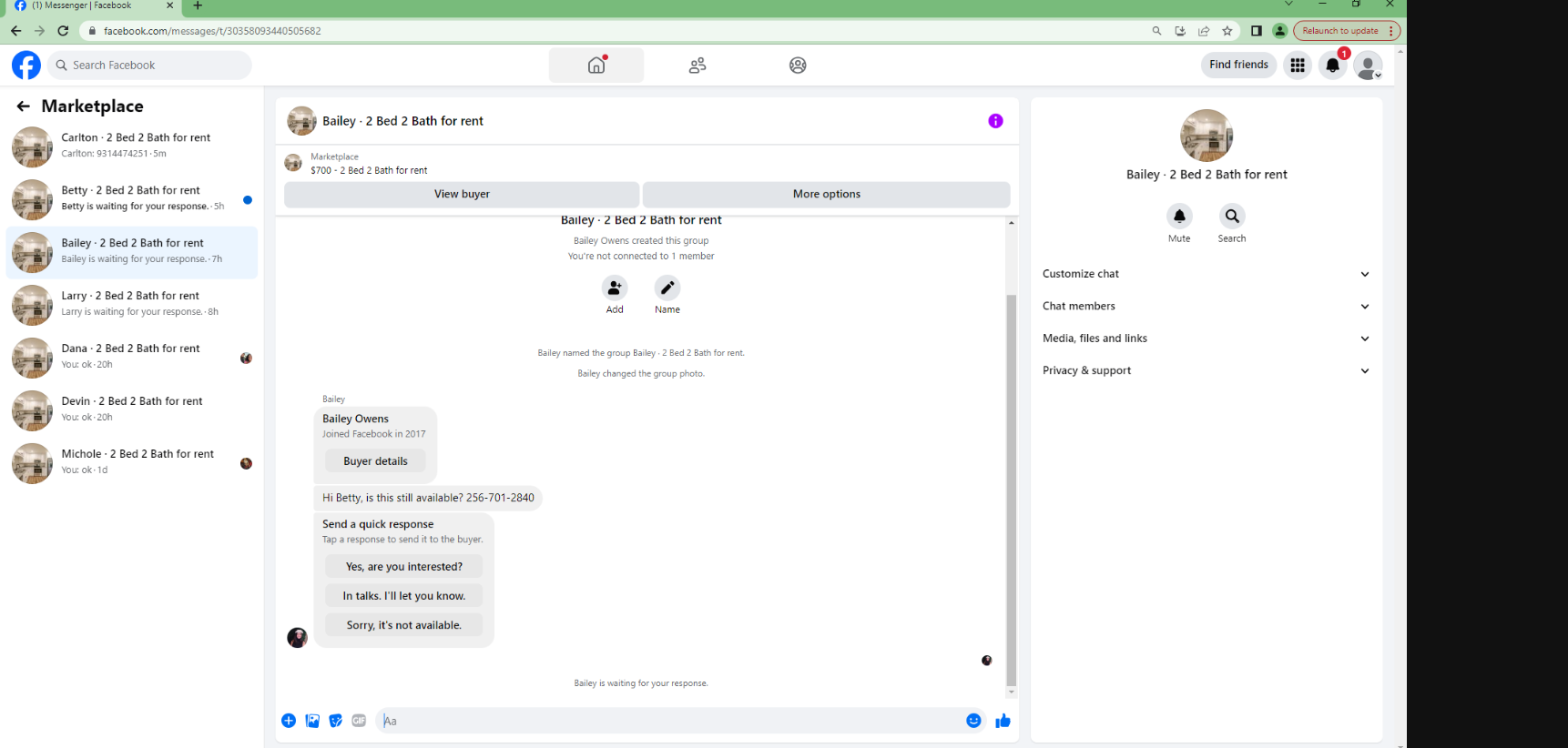Open conversation information purple icon

click(995, 121)
